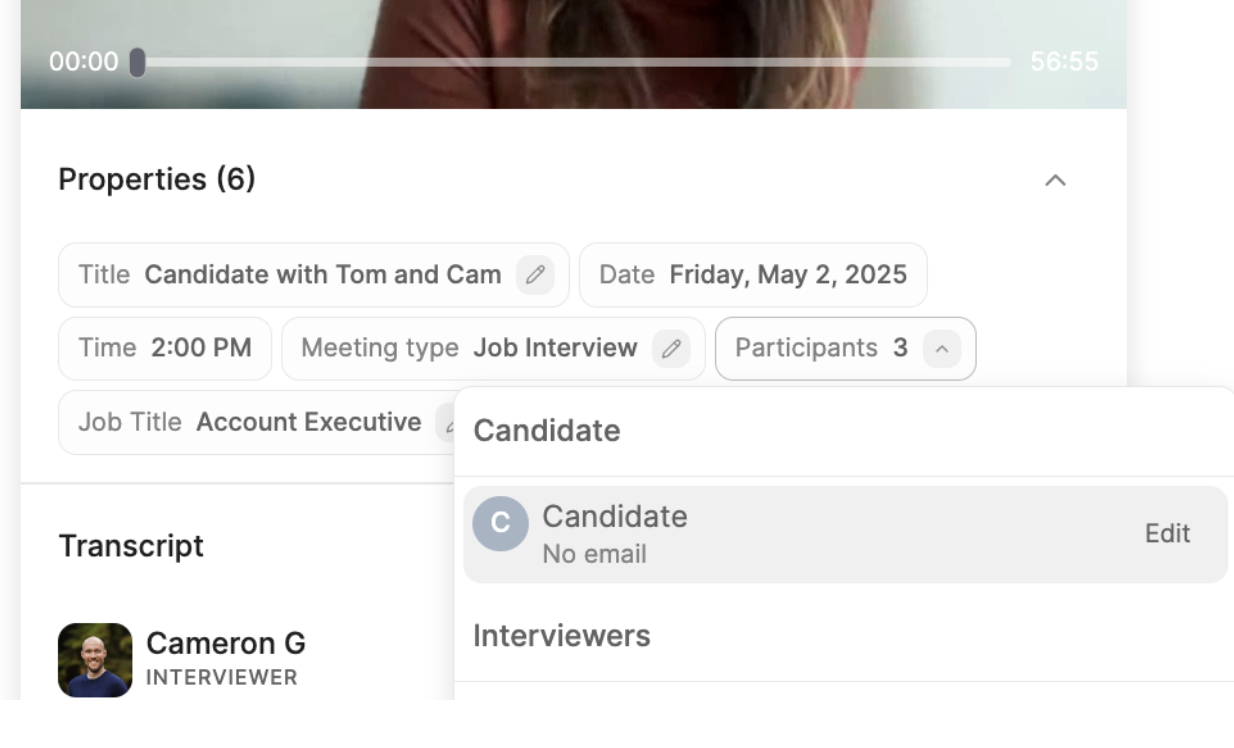Edit the Job Title using the pencil icon
This screenshot has width=1234, height=748.
pos(449,422)
